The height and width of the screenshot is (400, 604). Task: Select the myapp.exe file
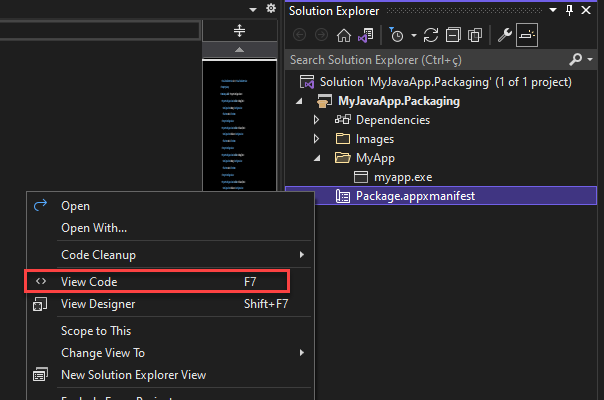403,177
